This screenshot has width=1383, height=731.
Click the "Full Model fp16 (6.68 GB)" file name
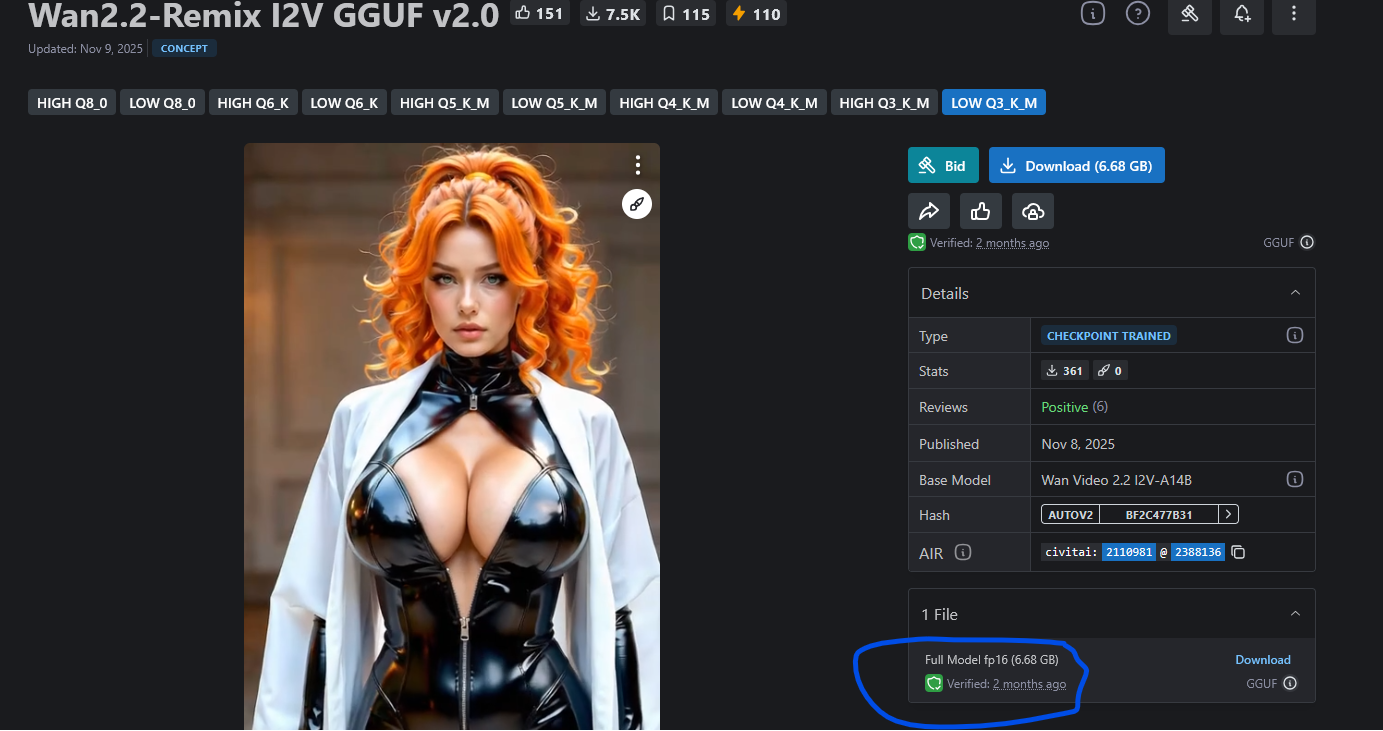coord(992,660)
